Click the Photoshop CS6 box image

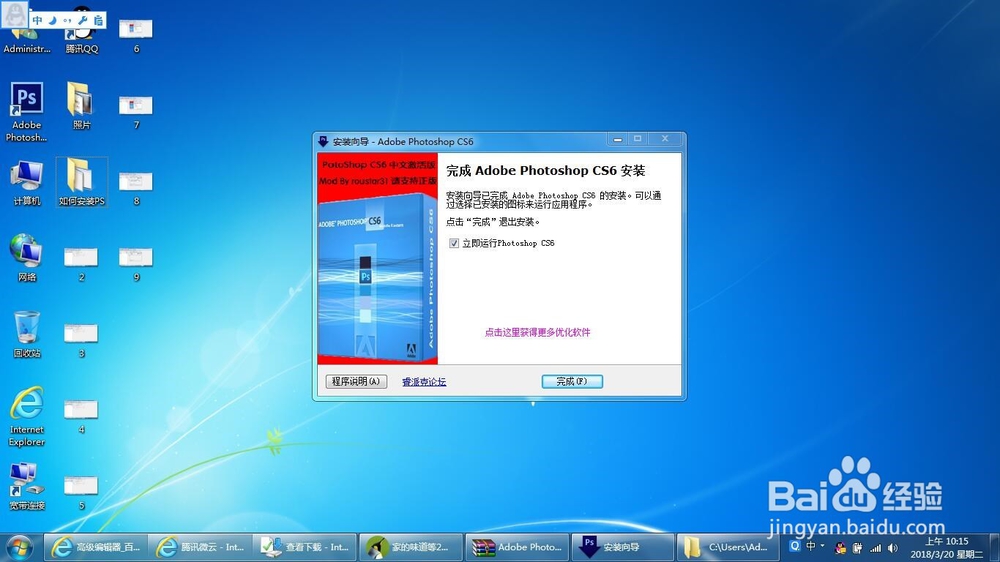pyautogui.click(x=378, y=258)
